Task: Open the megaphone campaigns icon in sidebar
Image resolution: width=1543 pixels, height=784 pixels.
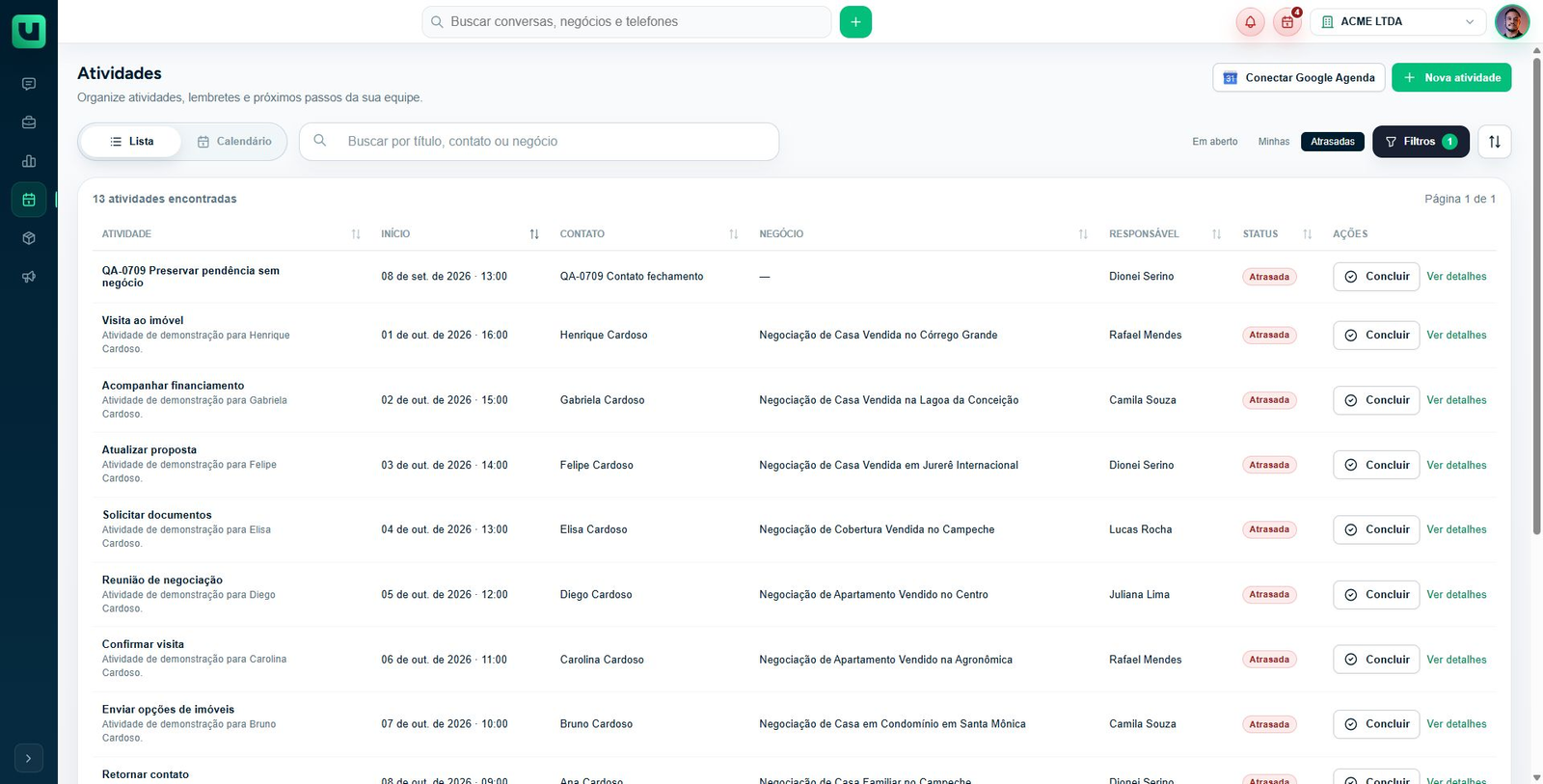Action: [29, 277]
